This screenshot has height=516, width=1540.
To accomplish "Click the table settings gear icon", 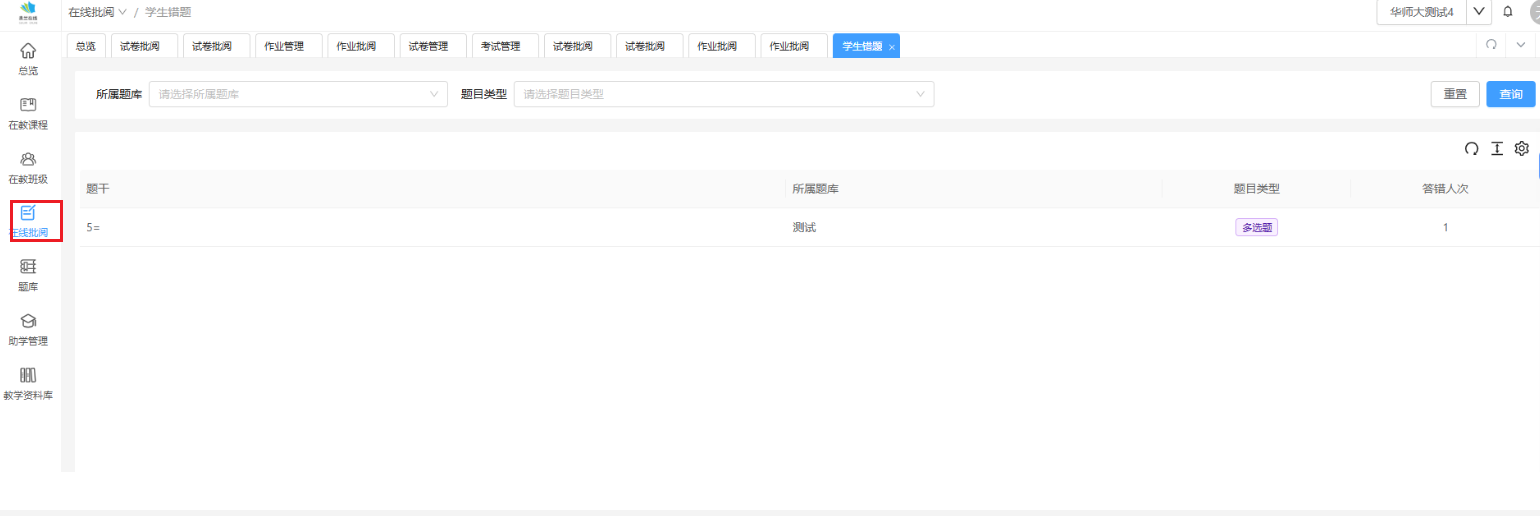I will tap(1521, 148).
